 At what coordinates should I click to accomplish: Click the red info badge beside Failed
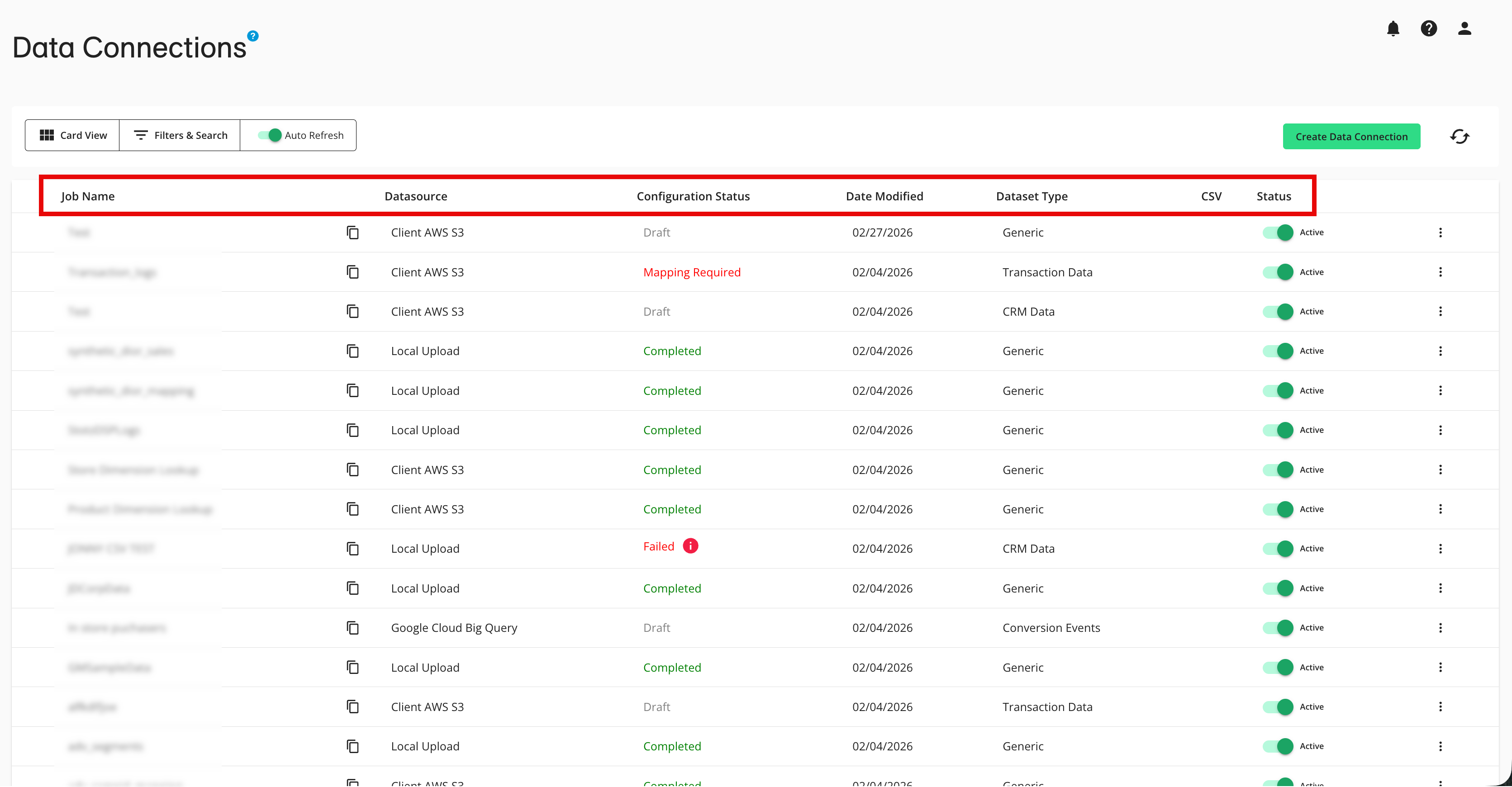(691, 546)
